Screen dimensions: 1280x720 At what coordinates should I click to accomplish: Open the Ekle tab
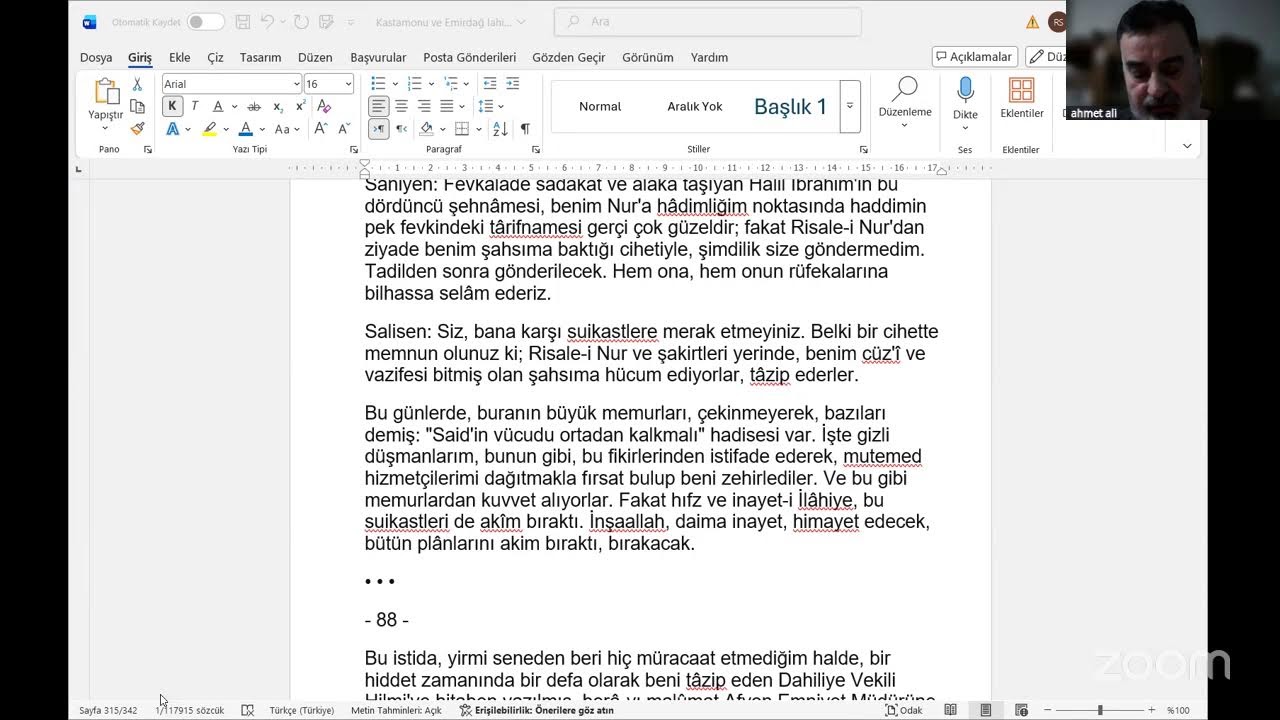tap(180, 57)
